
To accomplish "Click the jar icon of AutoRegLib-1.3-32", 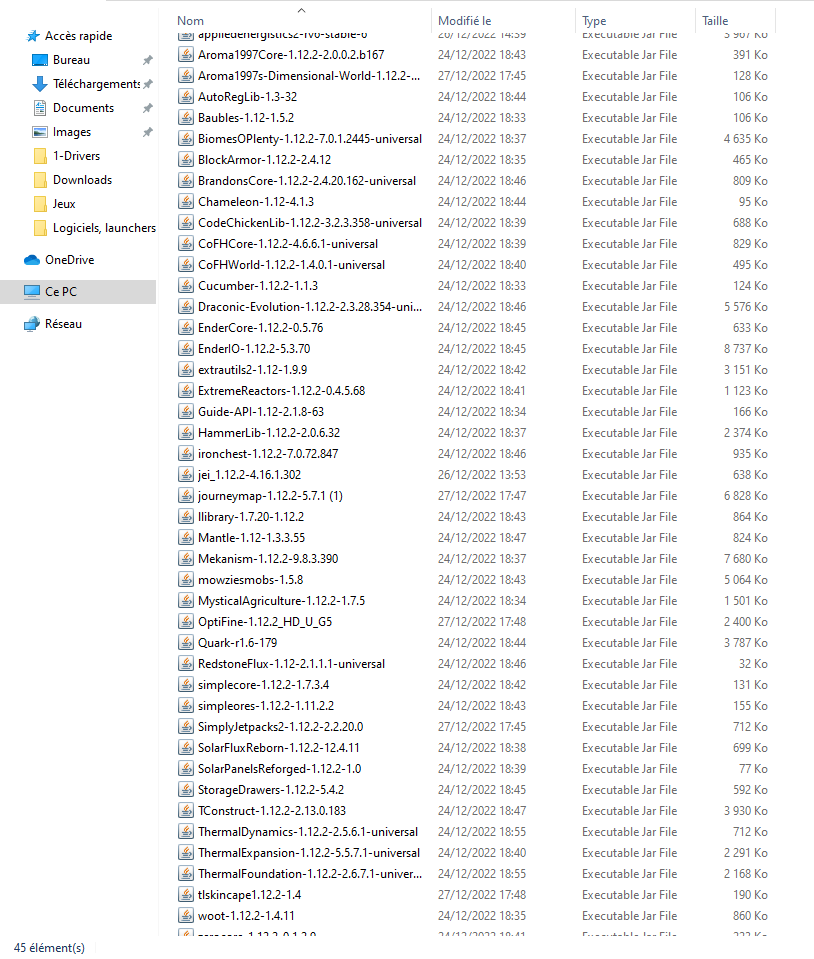I will [x=186, y=97].
